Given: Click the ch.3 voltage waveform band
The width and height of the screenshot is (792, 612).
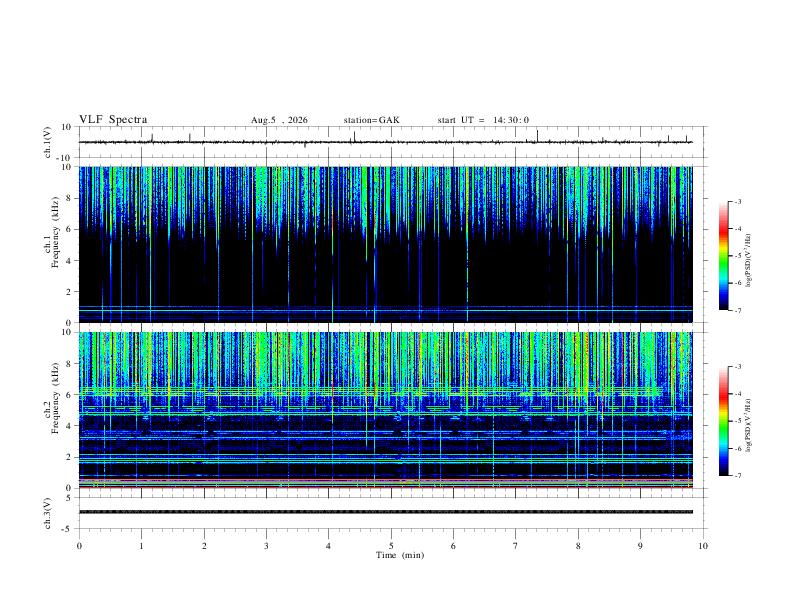Looking at the screenshot, I should pyautogui.click(x=385, y=512).
